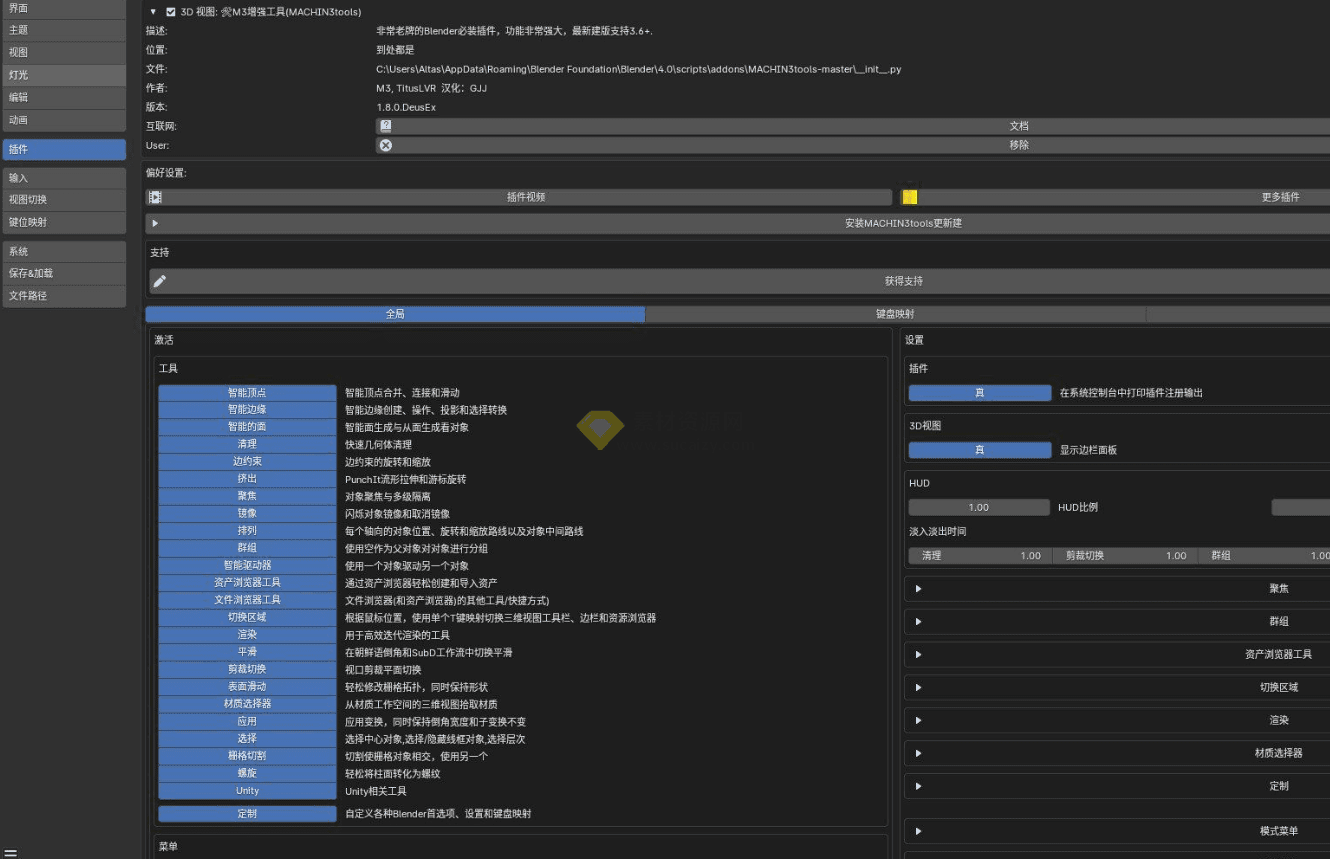Click the video icon on 插件视频 button

tap(154, 197)
